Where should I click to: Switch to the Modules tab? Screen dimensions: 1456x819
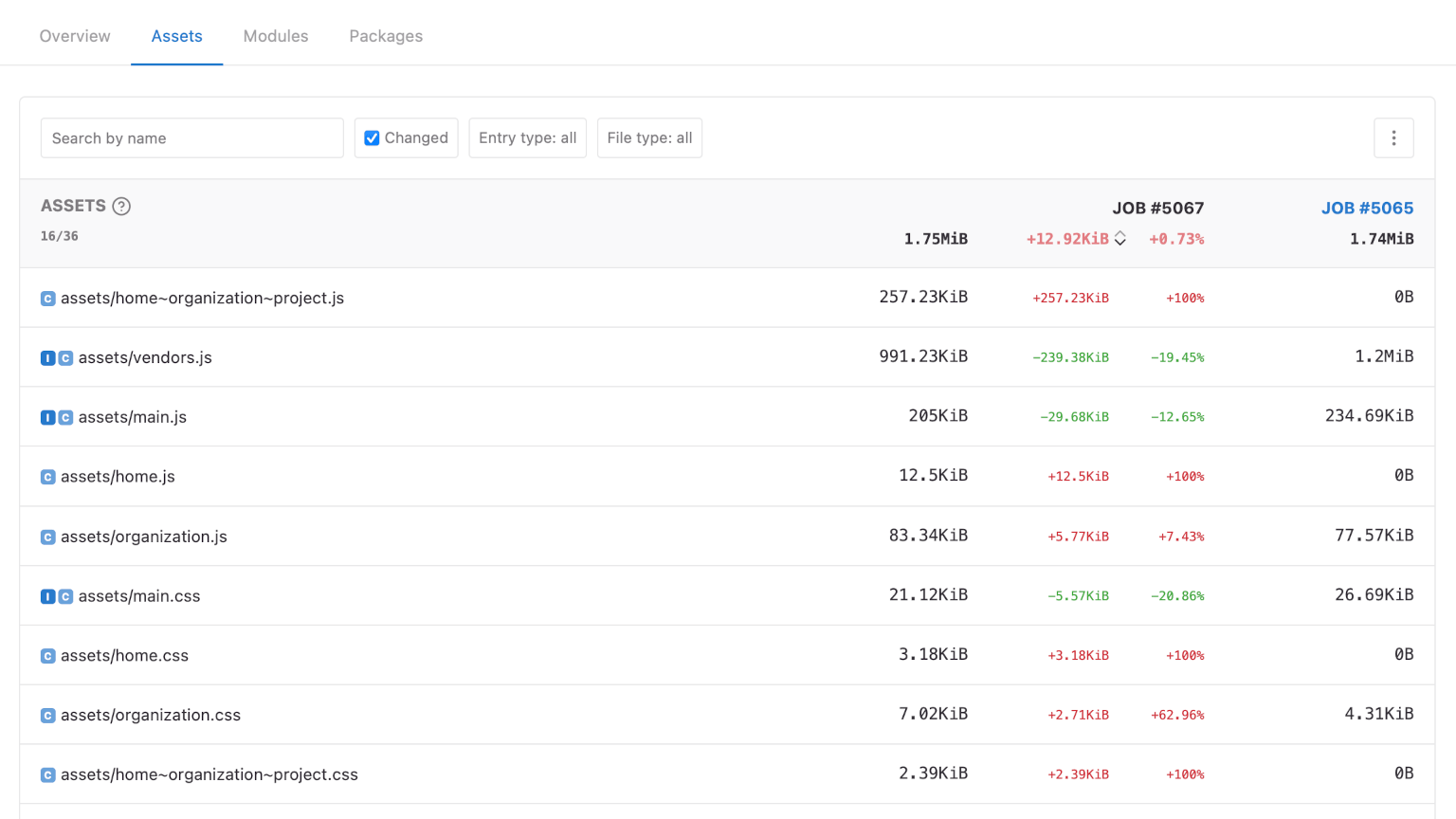click(276, 36)
